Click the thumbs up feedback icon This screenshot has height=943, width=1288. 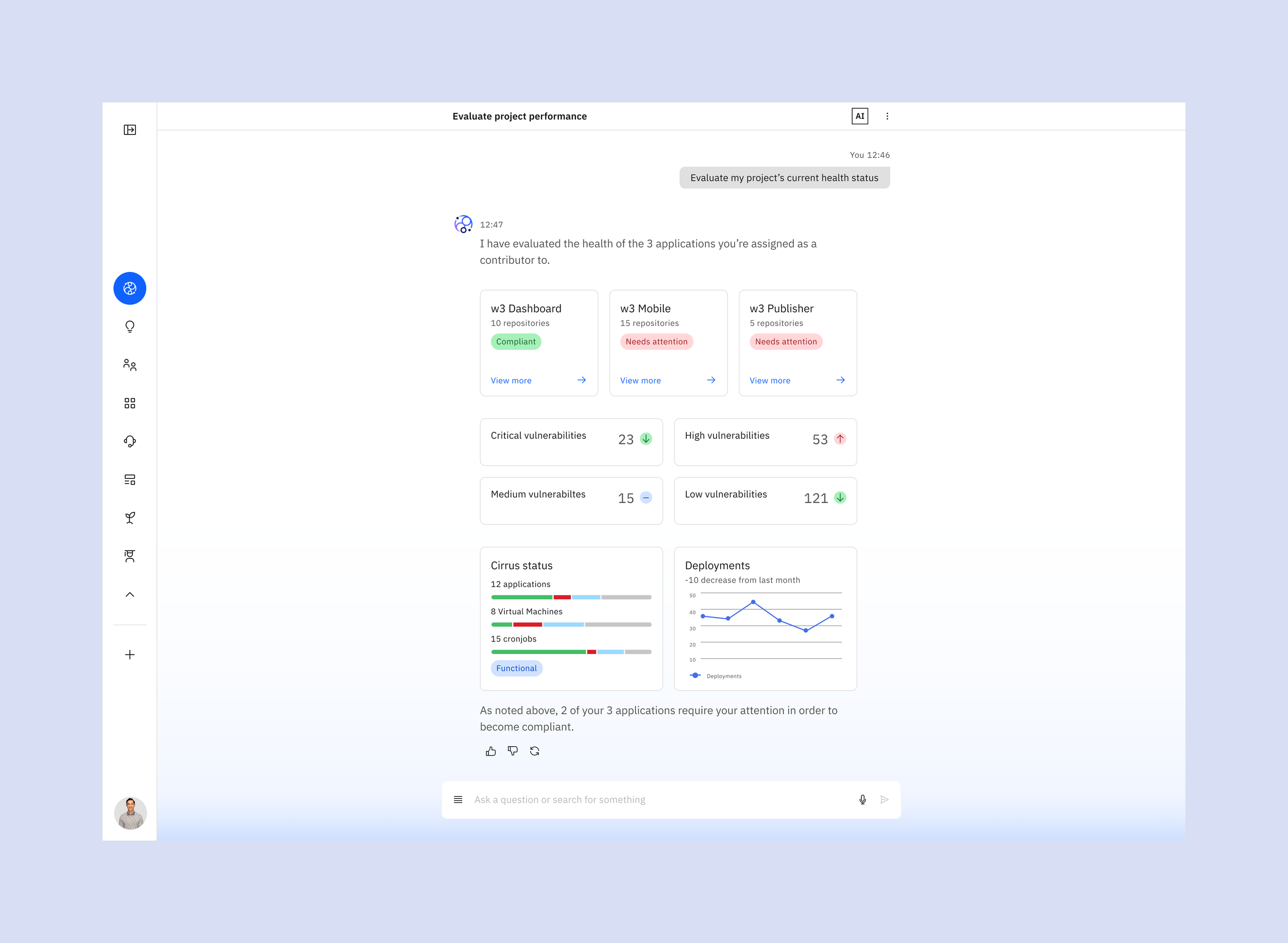pyautogui.click(x=490, y=751)
